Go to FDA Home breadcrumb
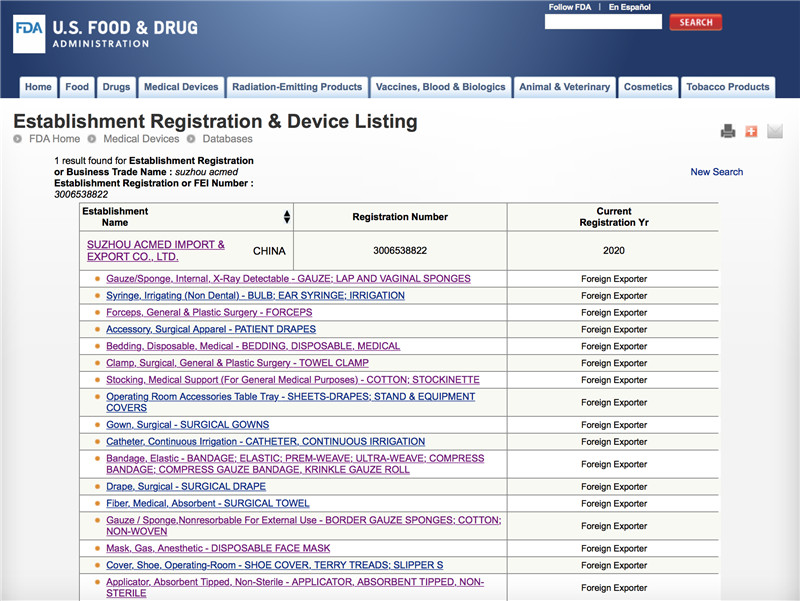Image resolution: width=800 pixels, height=601 pixels. (54, 139)
